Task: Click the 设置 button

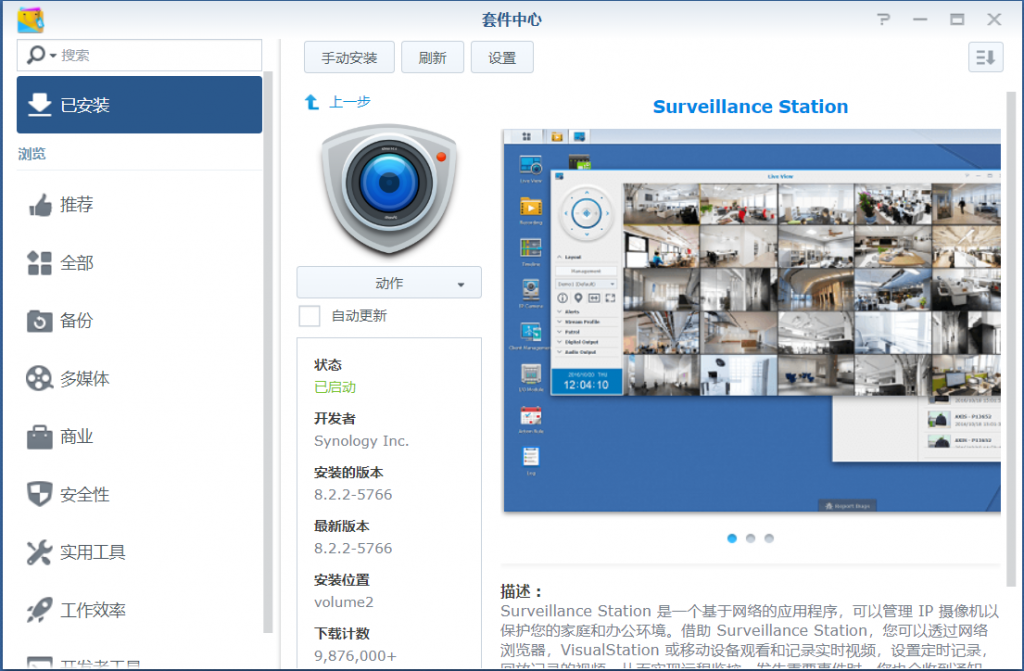Action: (x=502, y=57)
